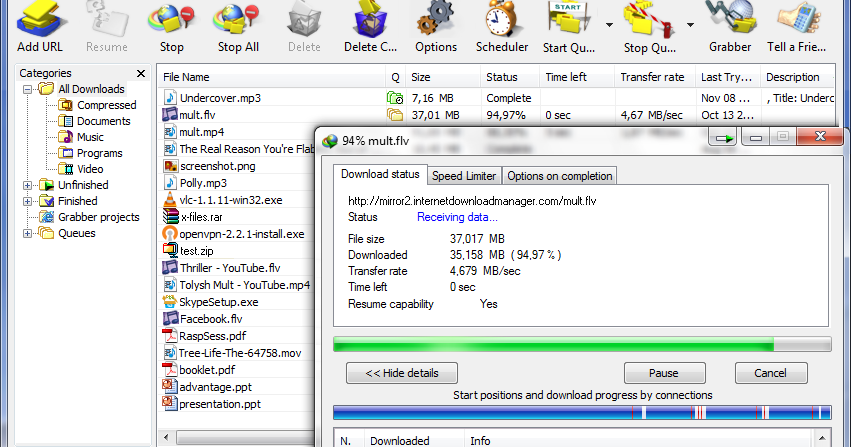
Task: Click the blue connections progress bar
Action: point(582,412)
